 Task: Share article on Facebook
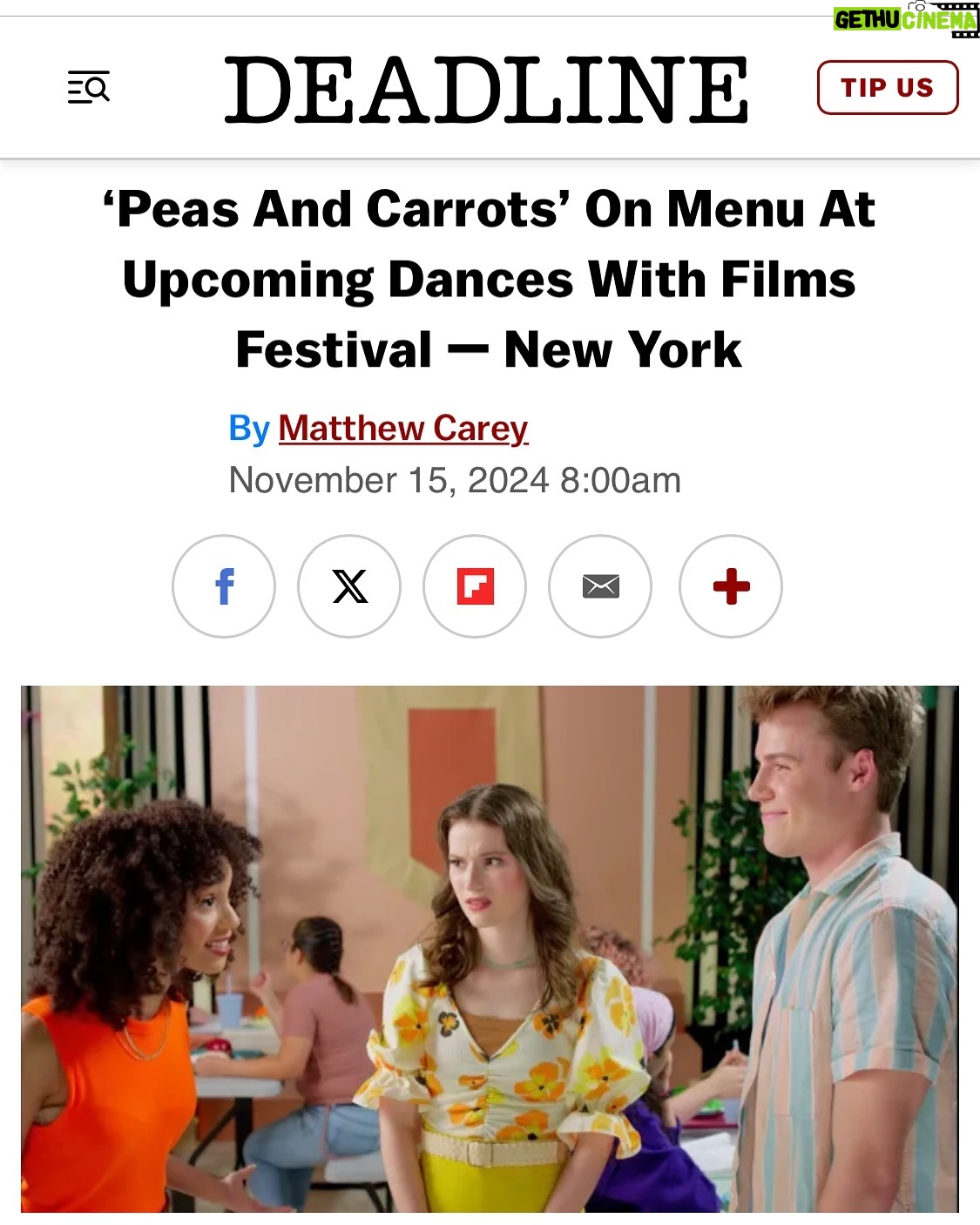pyautogui.click(x=224, y=586)
